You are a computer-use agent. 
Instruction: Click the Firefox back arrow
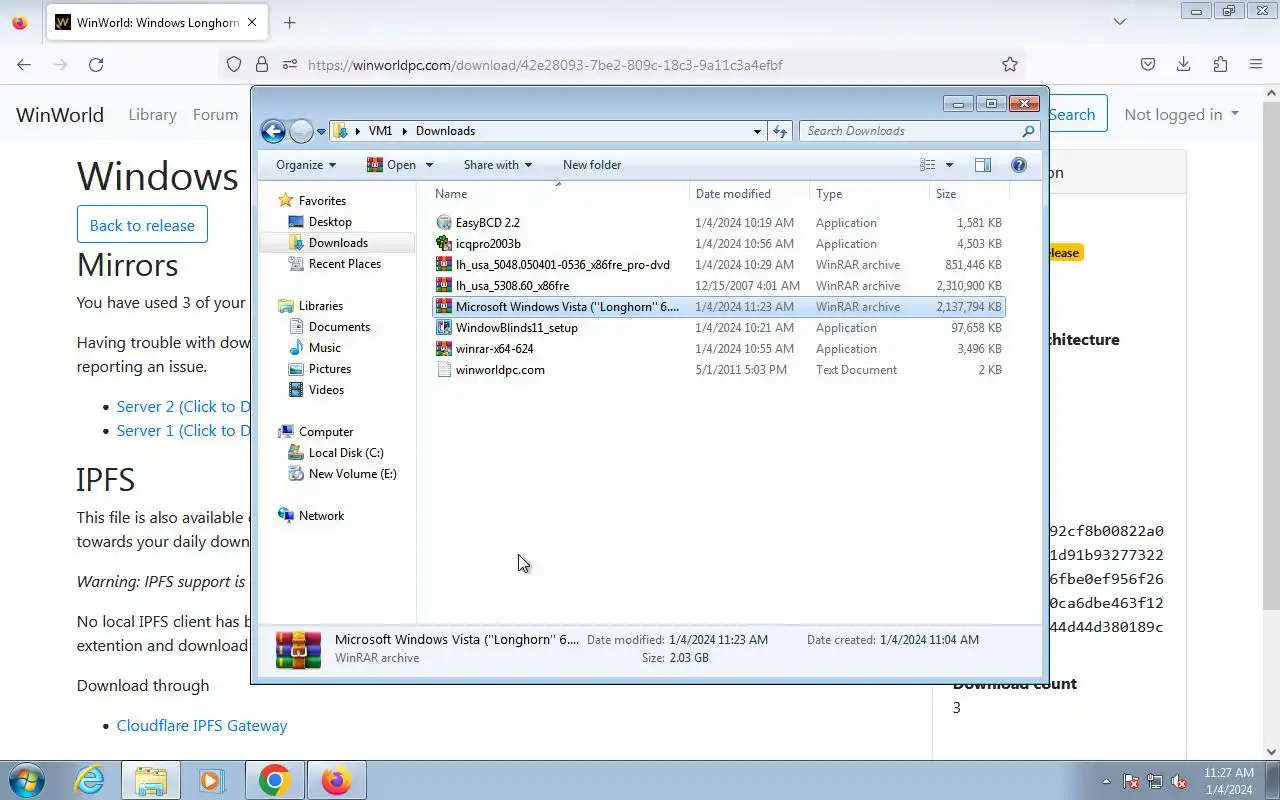pyautogui.click(x=24, y=65)
